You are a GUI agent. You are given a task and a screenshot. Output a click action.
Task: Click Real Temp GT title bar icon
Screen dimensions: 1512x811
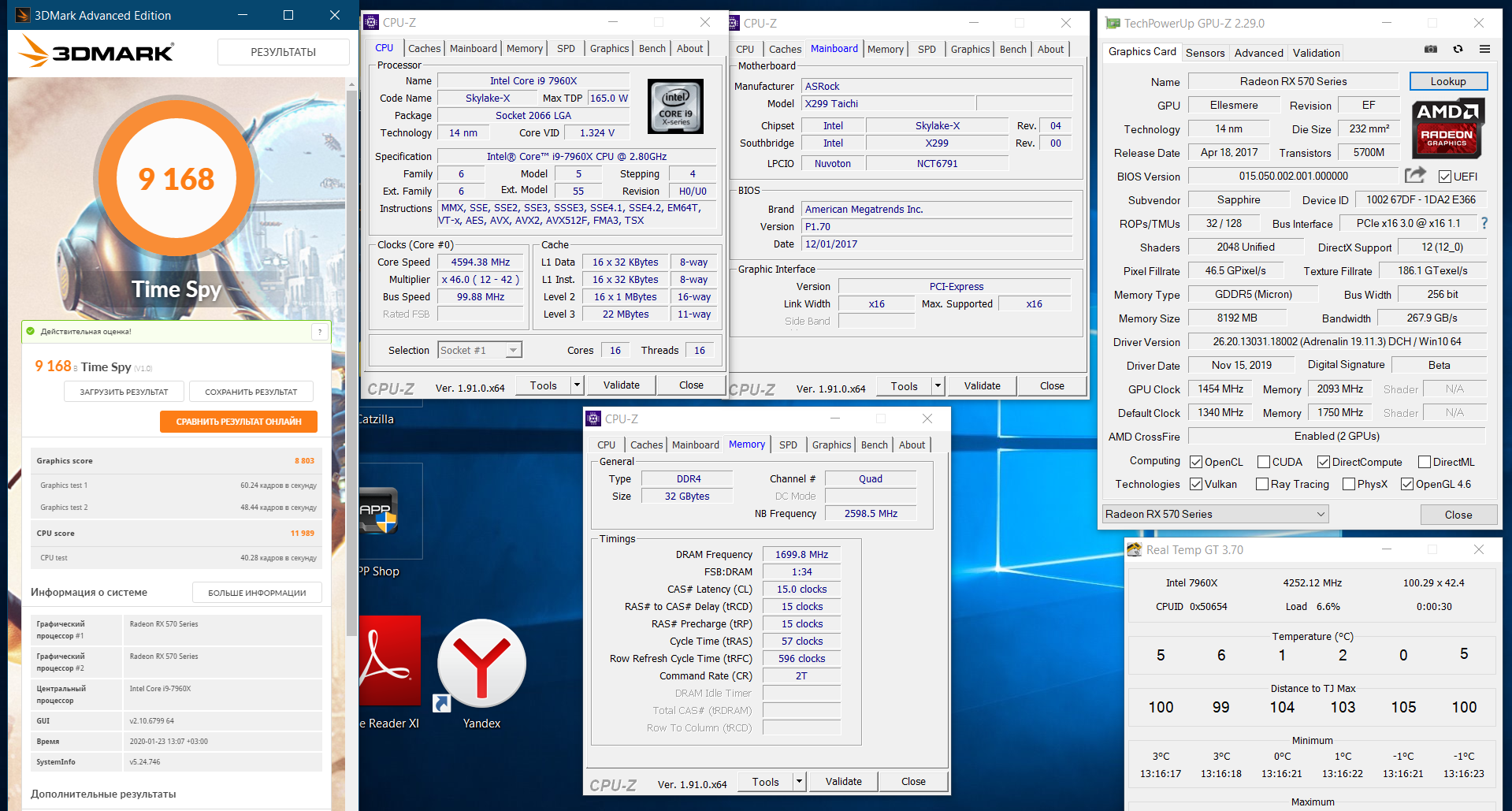point(1134,549)
